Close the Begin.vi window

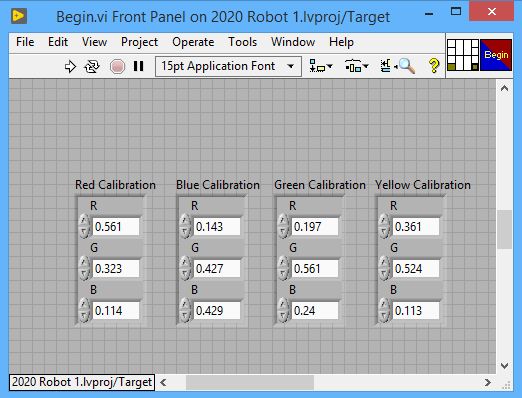click(x=491, y=12)
